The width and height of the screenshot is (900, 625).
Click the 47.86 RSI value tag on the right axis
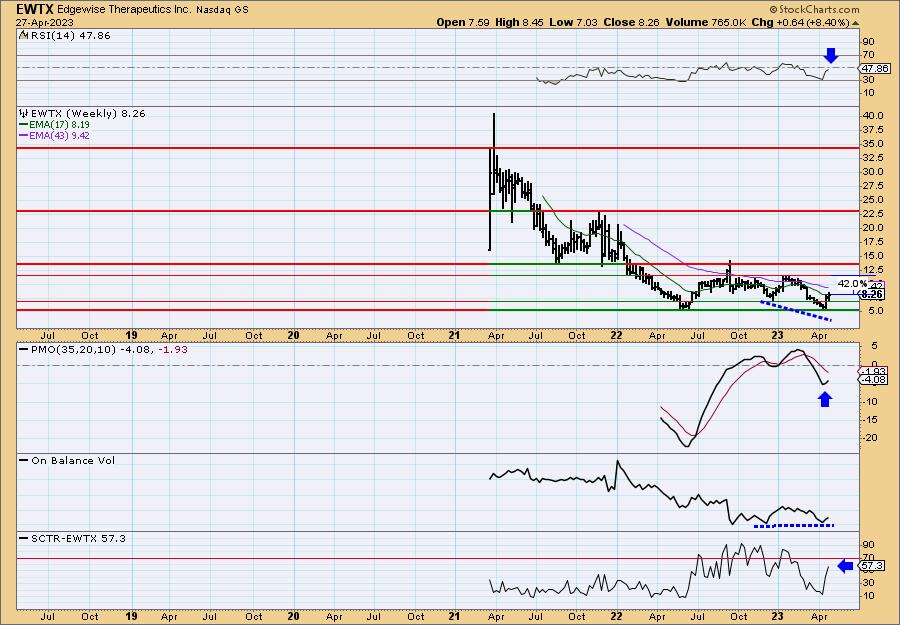[874, 68]
